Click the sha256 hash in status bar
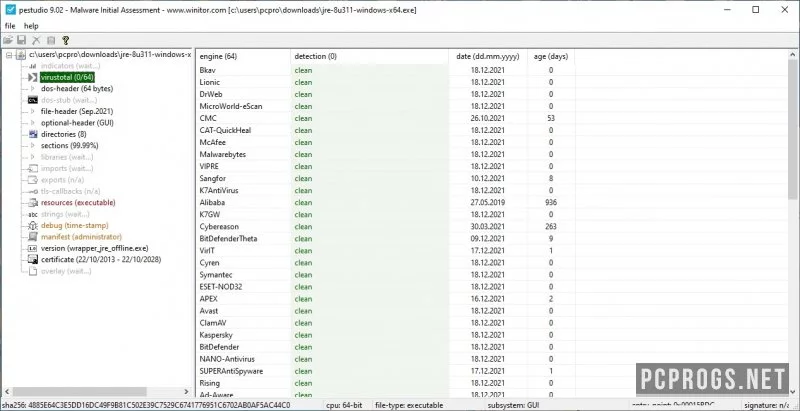 [x=146, y=405]
